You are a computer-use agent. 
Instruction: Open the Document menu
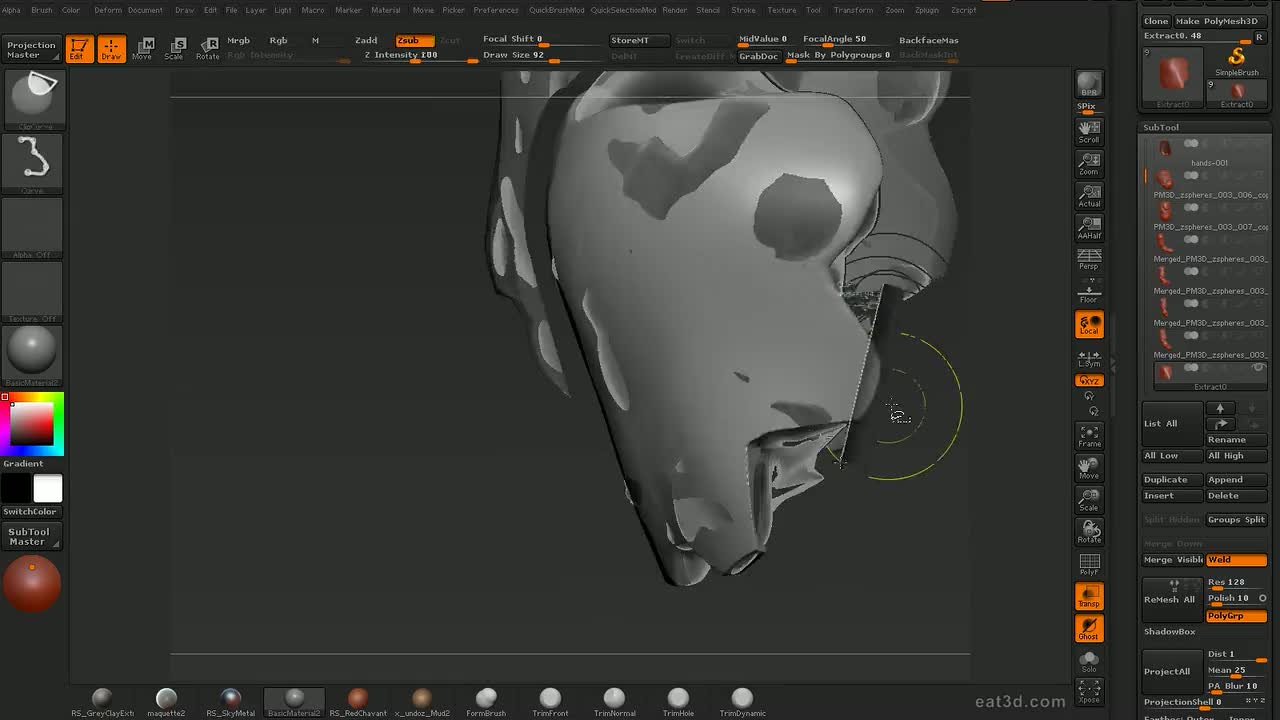pyautogui.click(x=145, y=10)
